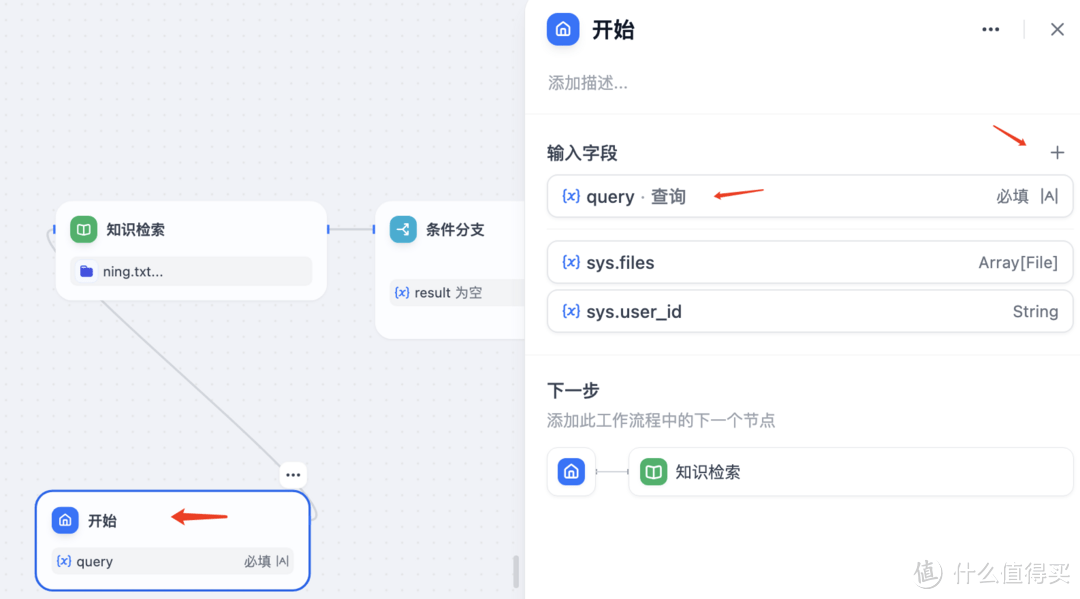Click the branch icon on the 条件分支 node
This screenshot has width=1080, height=599.
coord(403,229)
